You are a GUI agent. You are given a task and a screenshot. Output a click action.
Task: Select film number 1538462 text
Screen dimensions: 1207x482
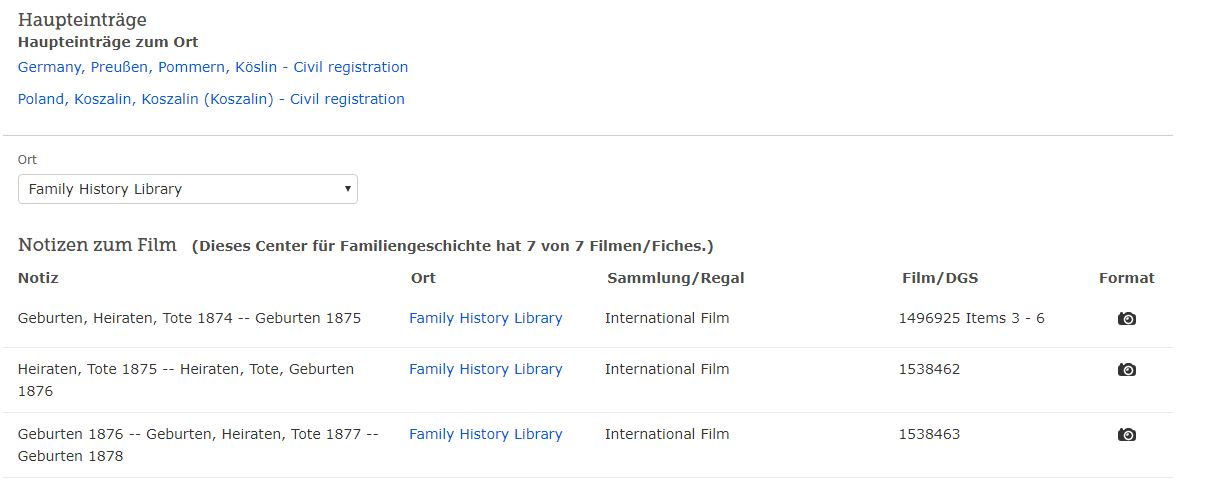(929, 369)
